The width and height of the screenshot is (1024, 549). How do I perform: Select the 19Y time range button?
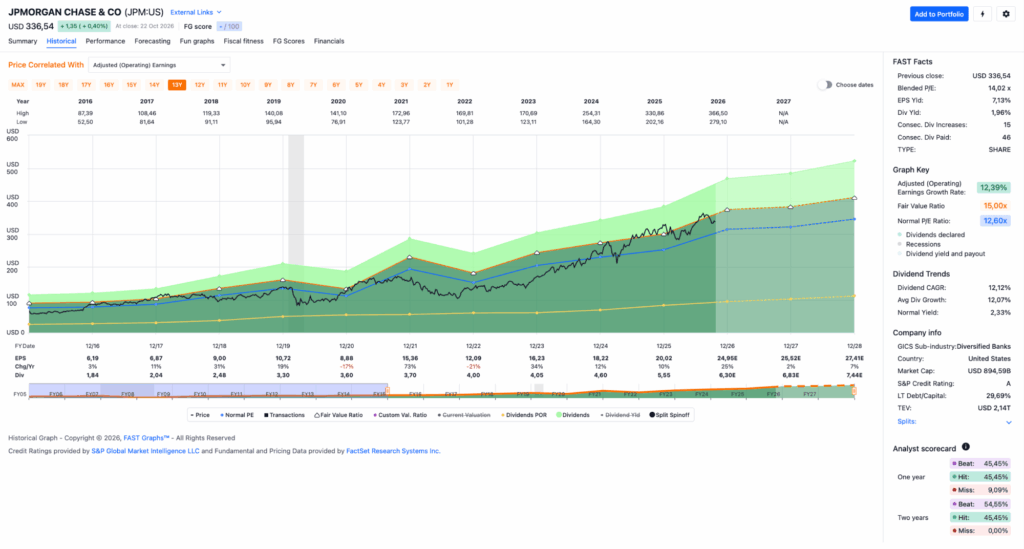(x=40, y=85)
